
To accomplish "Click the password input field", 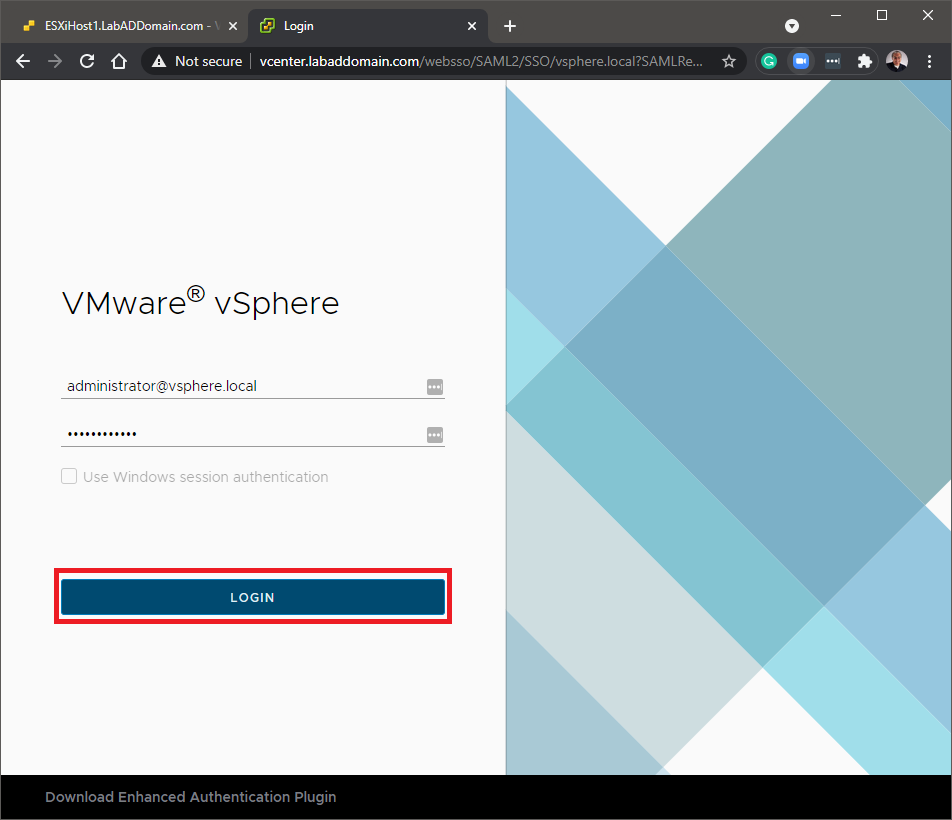I will click(x=240, y=434).
